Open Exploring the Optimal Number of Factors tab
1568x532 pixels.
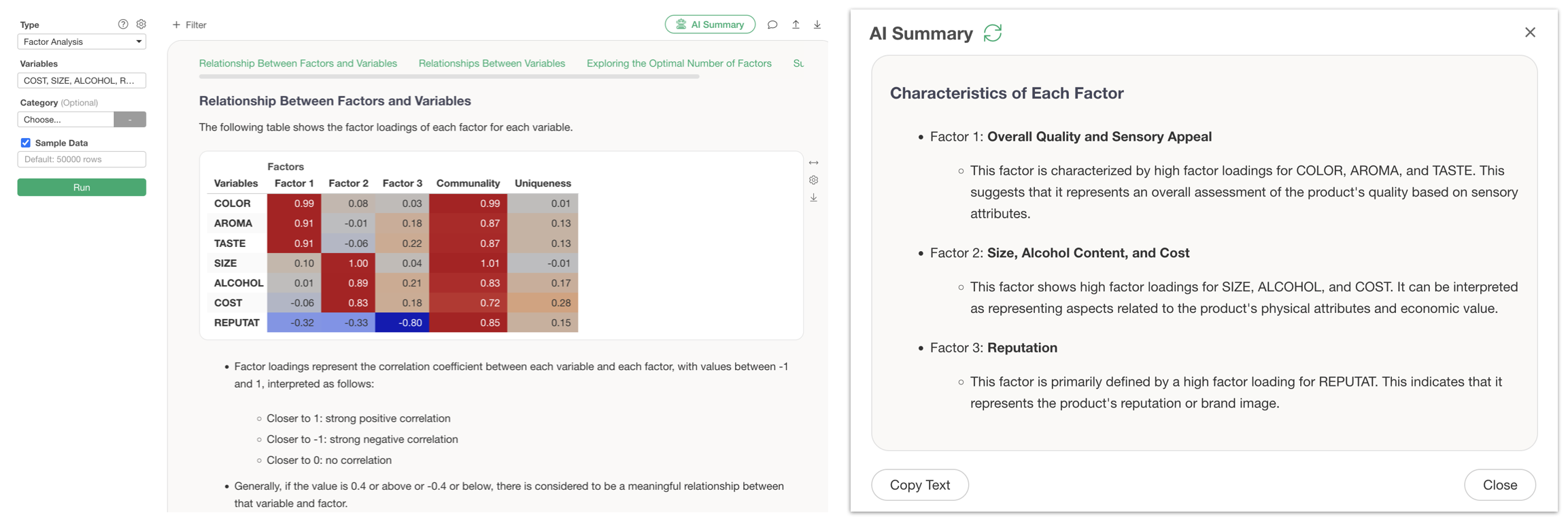pos(679,63)
